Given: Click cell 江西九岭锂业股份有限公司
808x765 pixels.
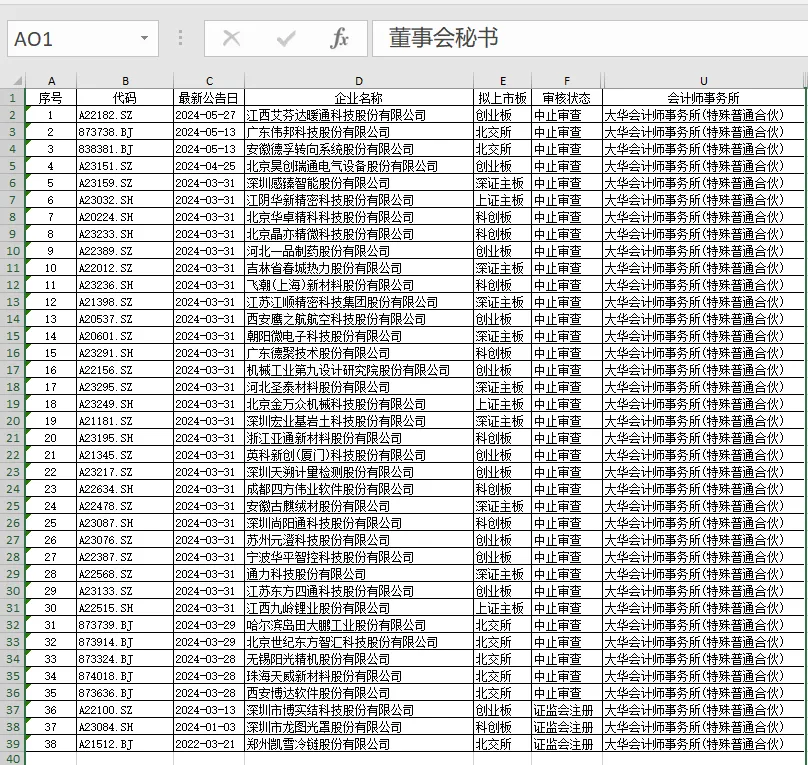Looking at the screenshot, I should 359,608.
